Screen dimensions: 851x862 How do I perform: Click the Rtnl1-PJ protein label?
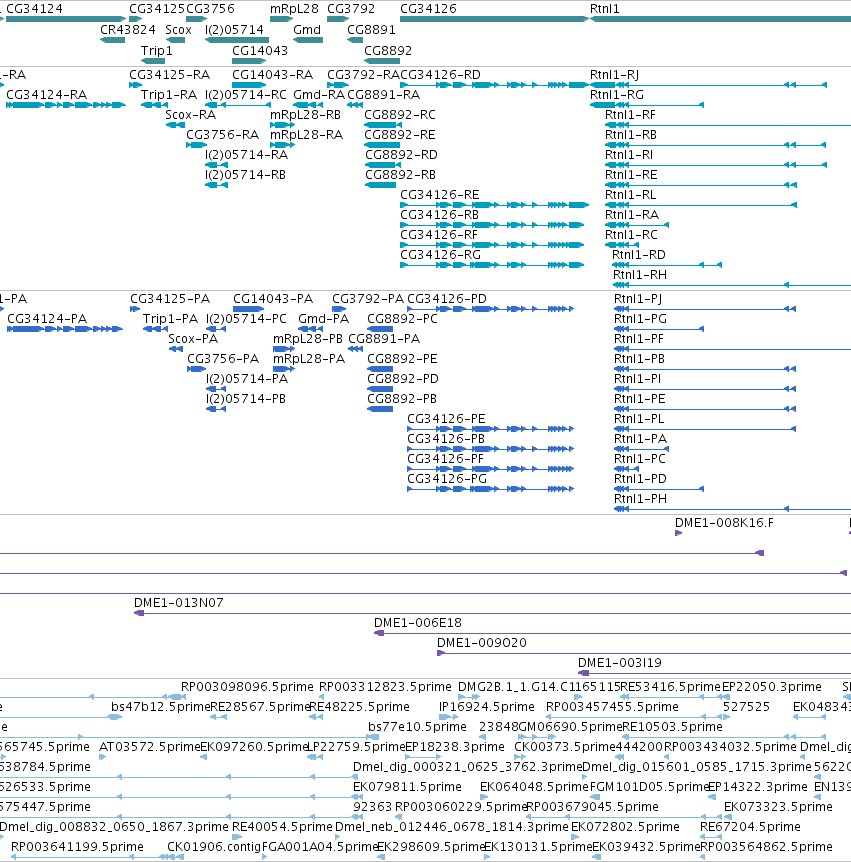(x=638, y=299)
